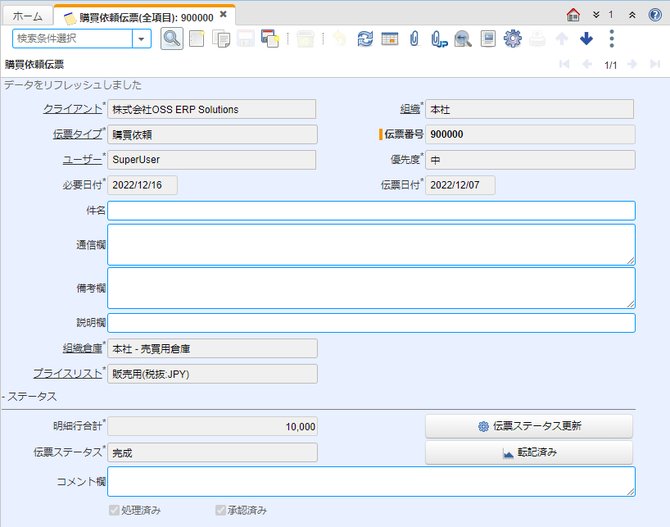Image resolution: width=670 pixels, height=527 pixels.
Task: Click the 伝票日付 field 2022/12/07
Action: (x=460, y=185)
